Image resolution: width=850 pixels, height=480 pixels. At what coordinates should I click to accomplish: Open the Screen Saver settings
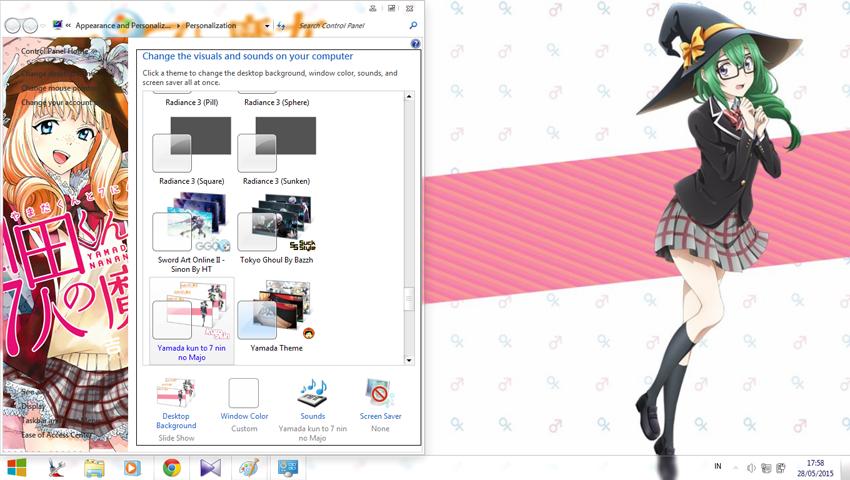pos(380,394)
